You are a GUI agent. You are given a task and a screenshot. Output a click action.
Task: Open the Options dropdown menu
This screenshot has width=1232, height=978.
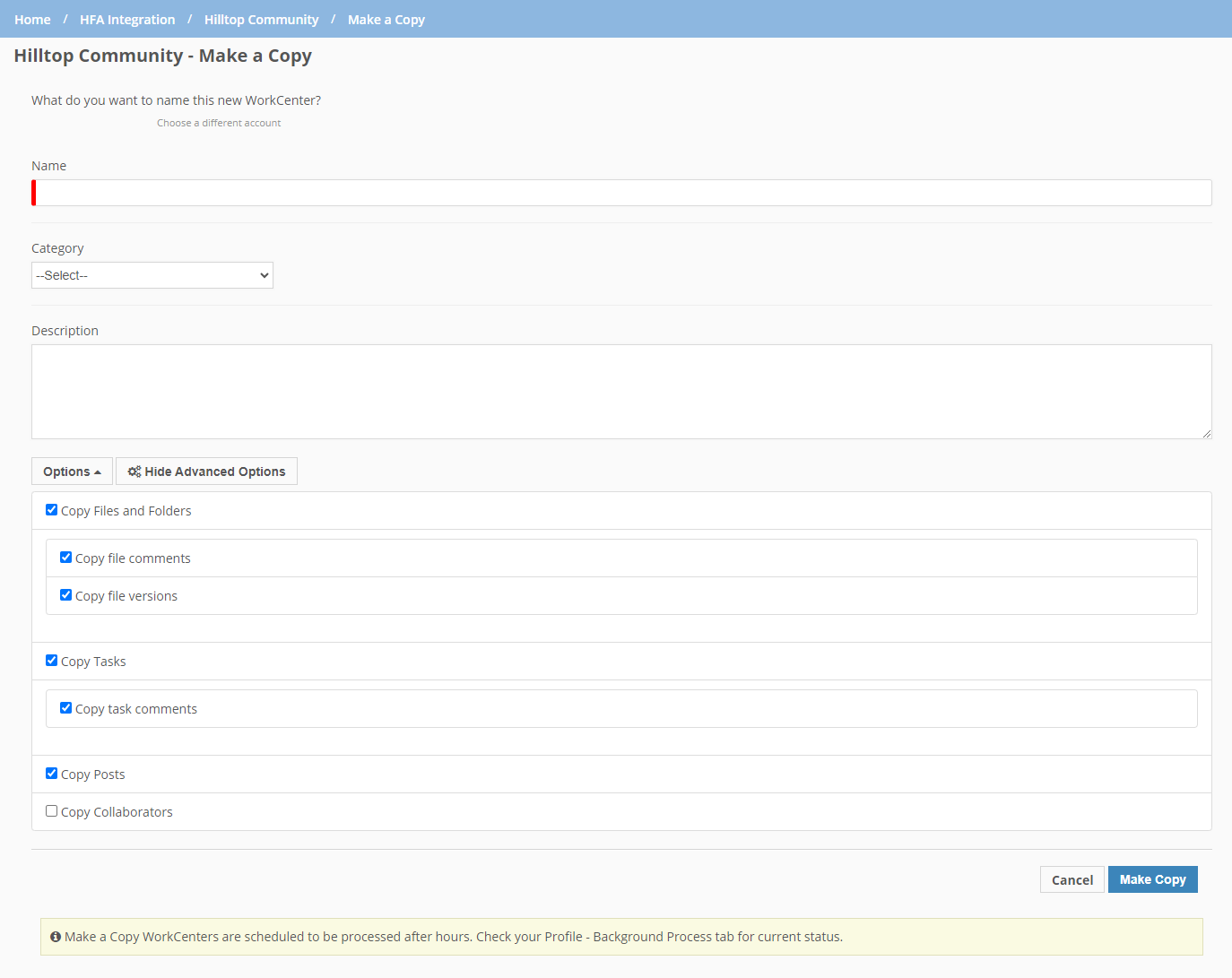(72, 472)
